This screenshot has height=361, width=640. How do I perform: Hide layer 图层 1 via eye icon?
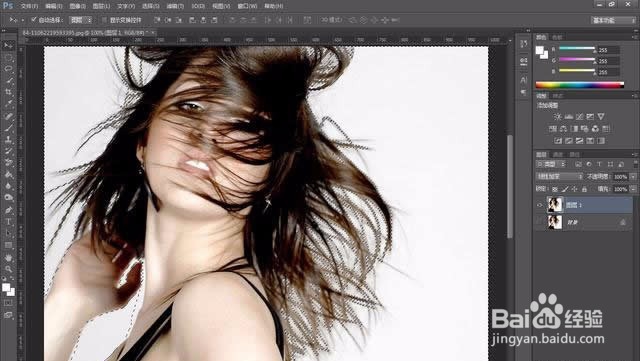540,205
